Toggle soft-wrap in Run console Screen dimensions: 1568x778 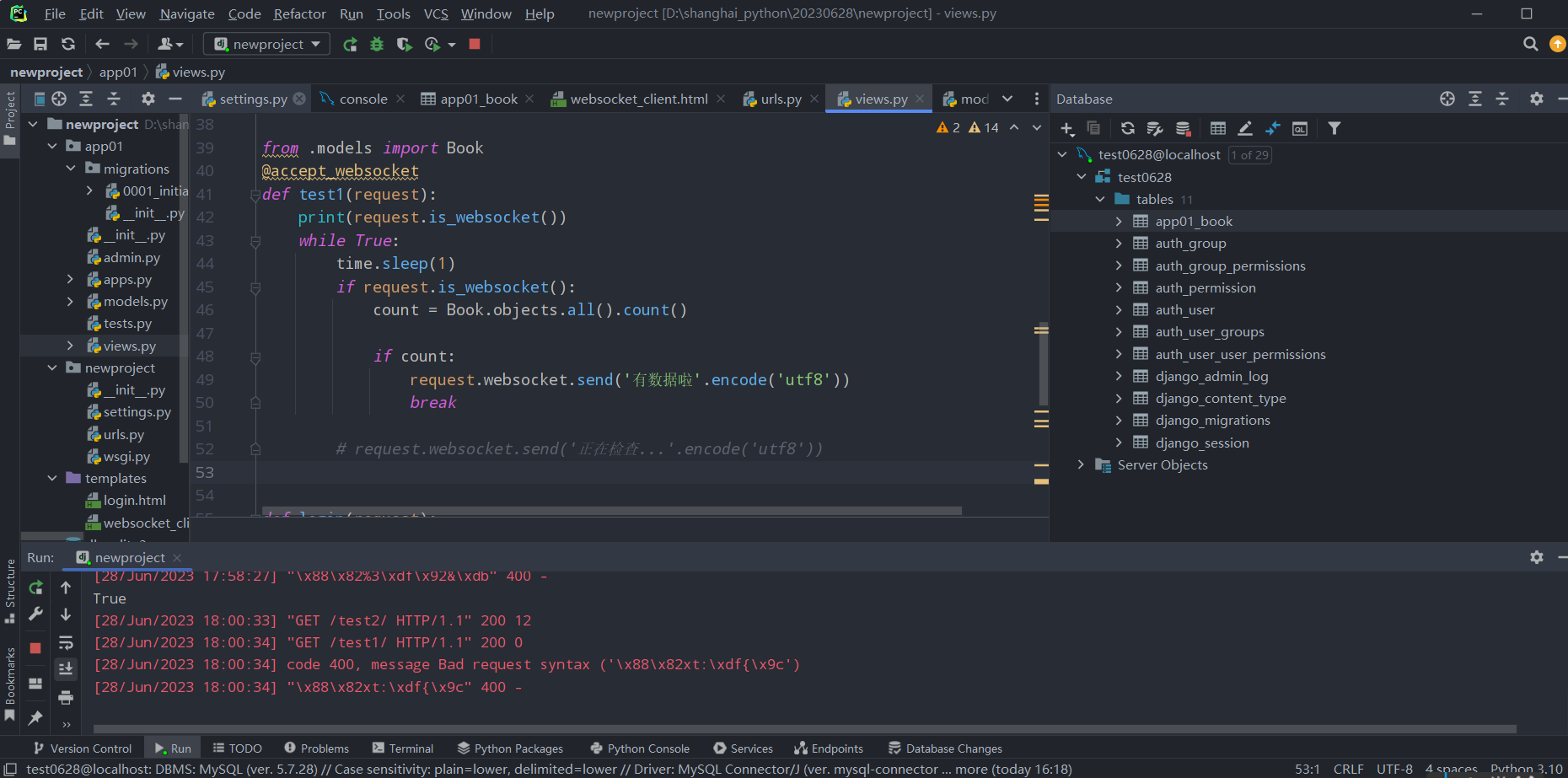pos(66,643)
